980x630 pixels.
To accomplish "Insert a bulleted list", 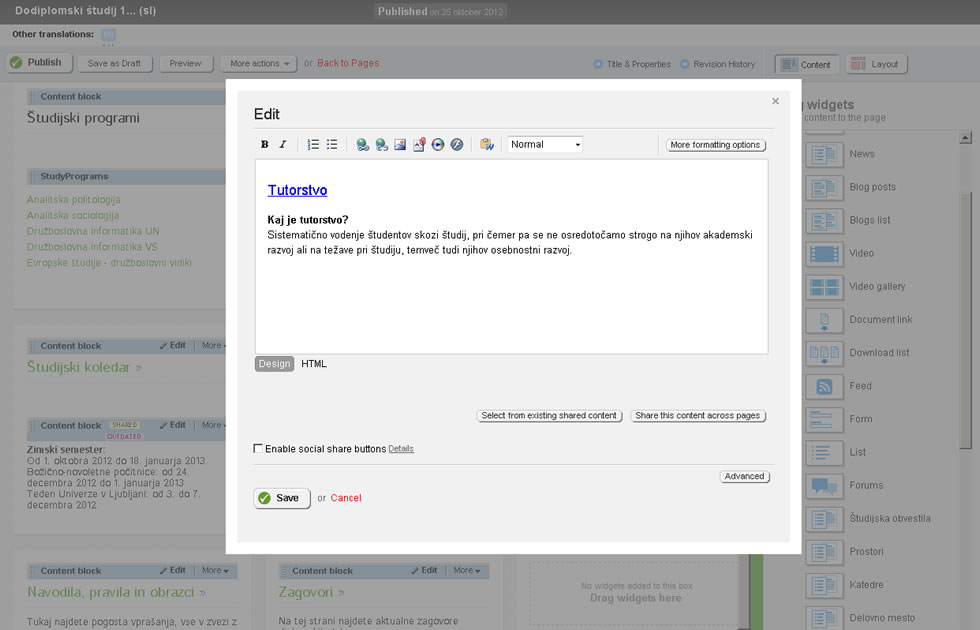I will click(x=332, y=145).
